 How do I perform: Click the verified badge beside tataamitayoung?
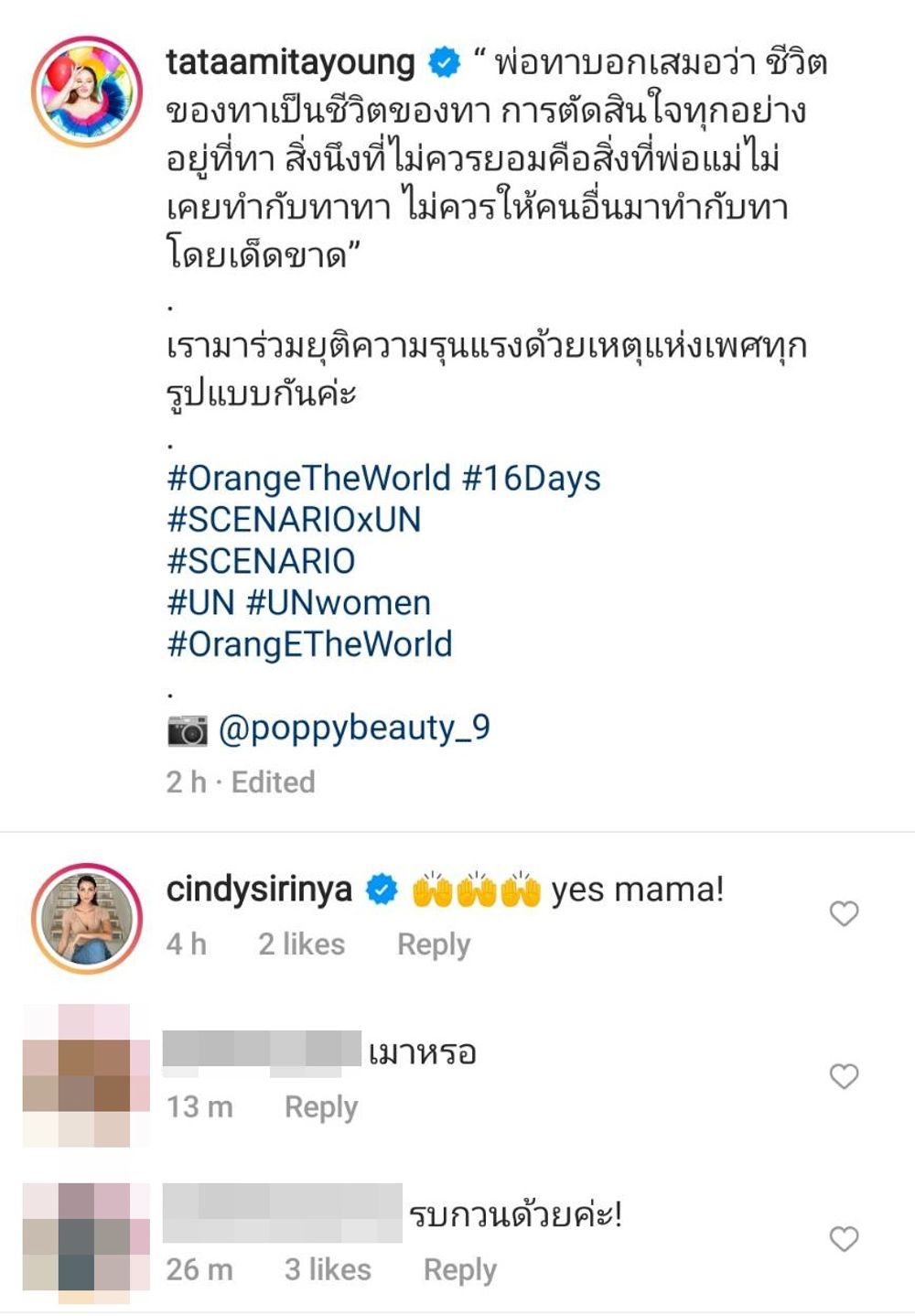point(445,63)
